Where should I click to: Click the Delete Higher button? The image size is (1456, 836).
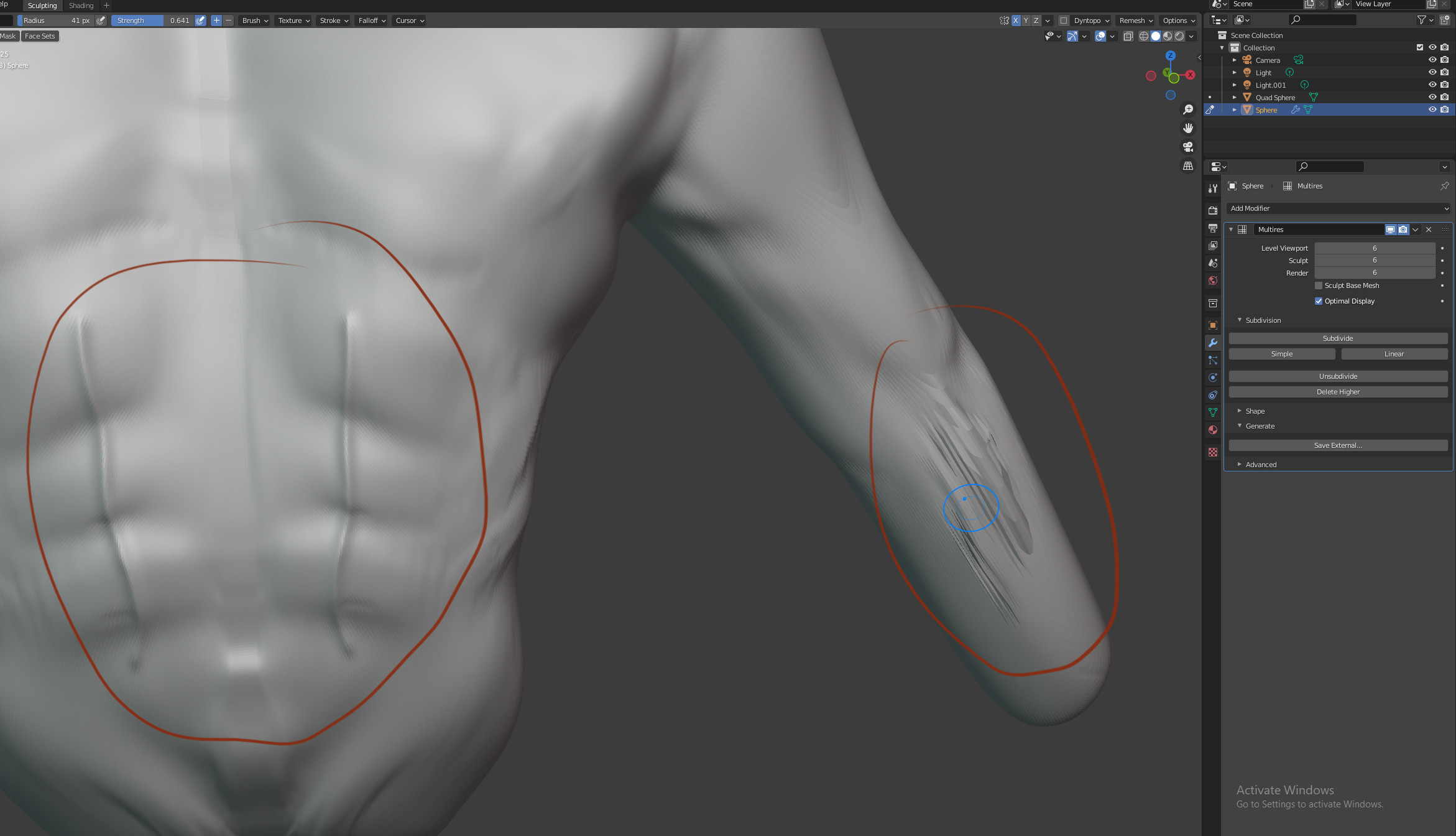click(1338, 392)
